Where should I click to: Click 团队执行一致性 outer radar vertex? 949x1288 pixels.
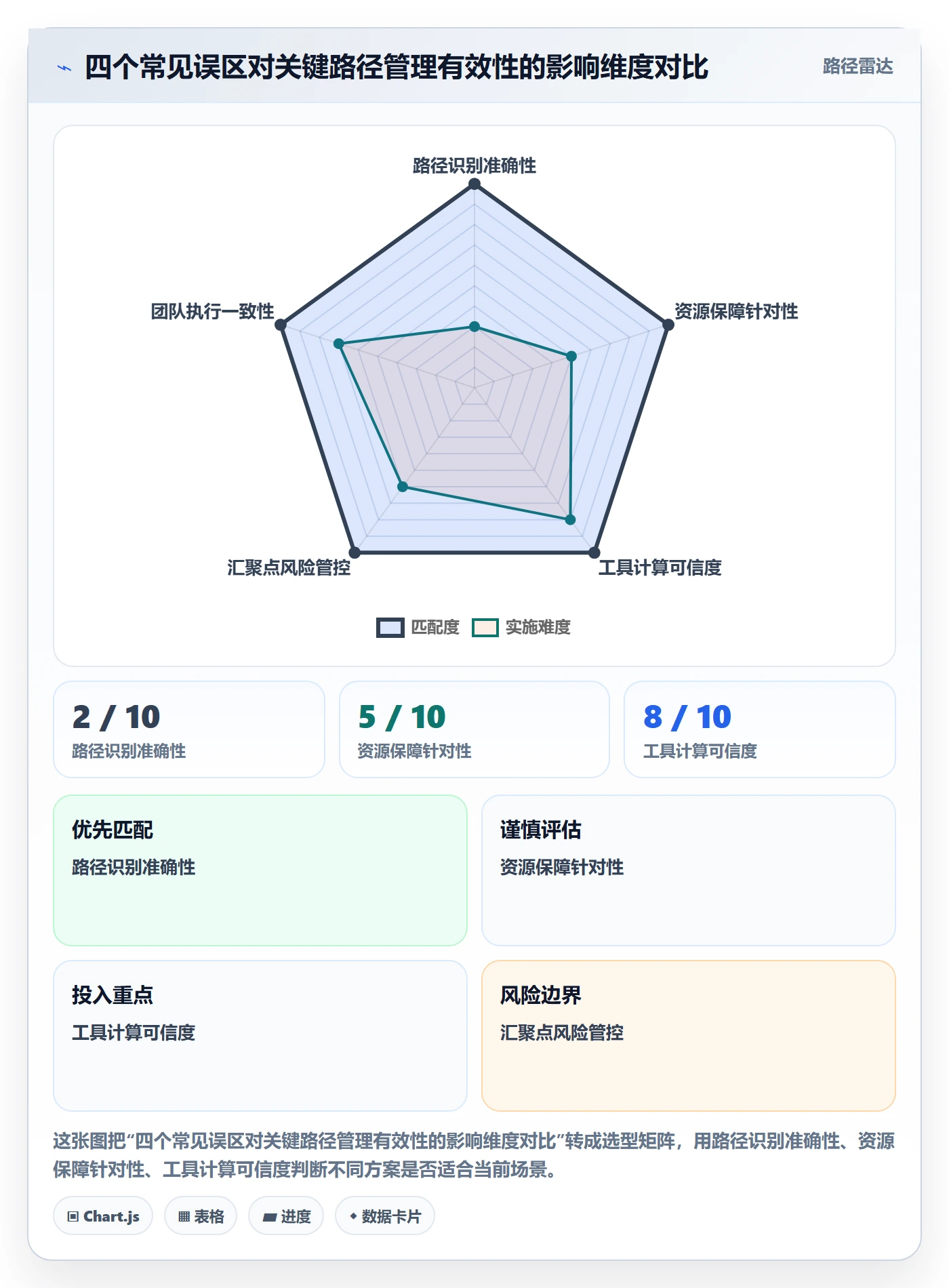[281, 325]
